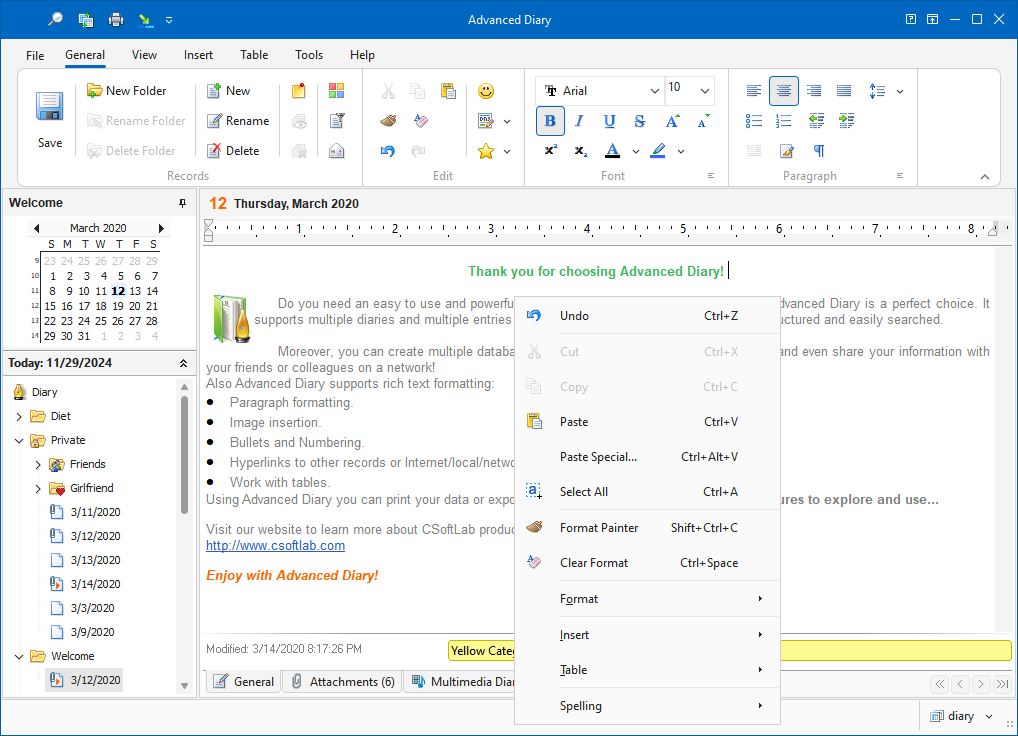The height and width of the screenshot is (736, 1018).
Task: Expand the Friends folder in tree
Action: pyautogui.click(x=38, y=464)
